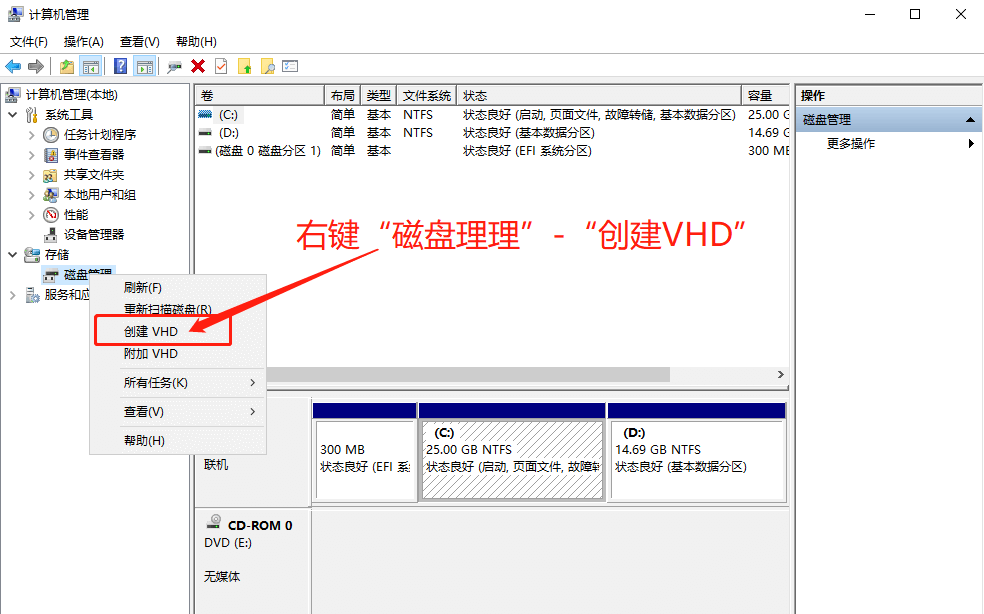Toggle the show/hide action pane button
The height and width of the screenshot is (614, 984).
coord(145,66)
